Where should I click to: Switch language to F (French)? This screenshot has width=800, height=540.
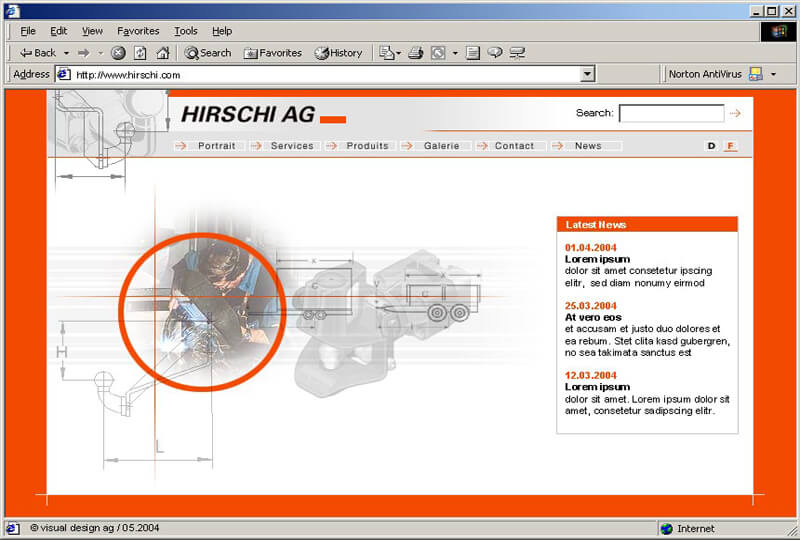[731, 146]
